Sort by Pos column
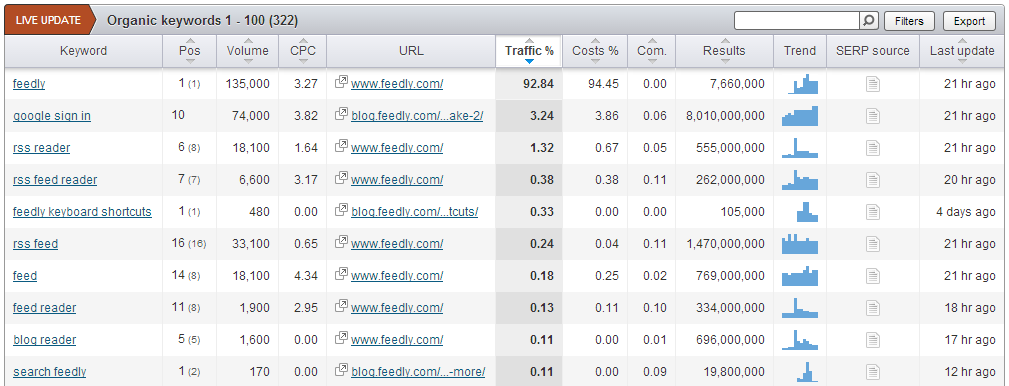This screenshot has width=1009, height=386. pyautogui.click(x=190, y=51)
